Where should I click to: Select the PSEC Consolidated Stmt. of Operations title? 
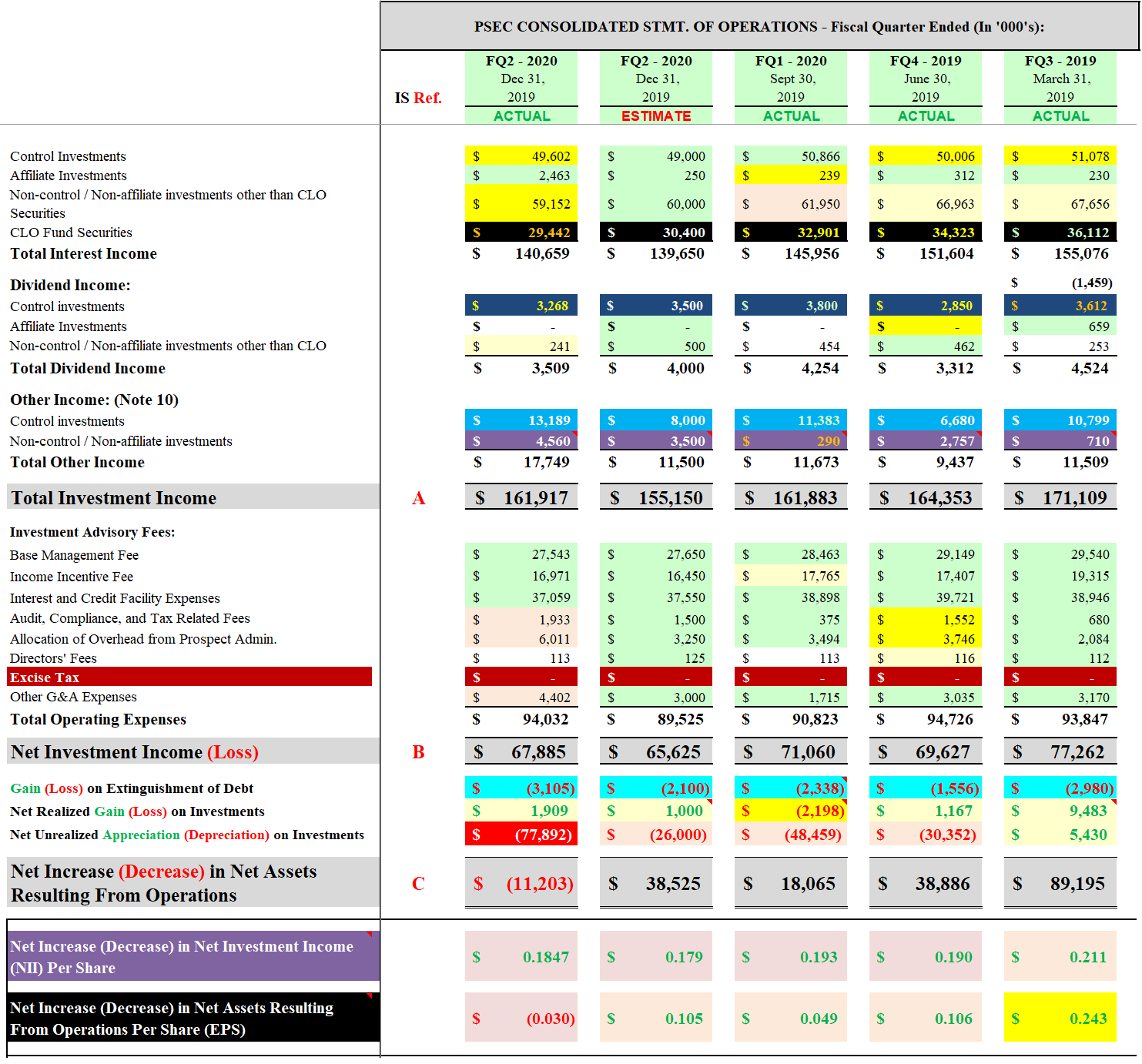pyautogui.click(x=759, y=27)
